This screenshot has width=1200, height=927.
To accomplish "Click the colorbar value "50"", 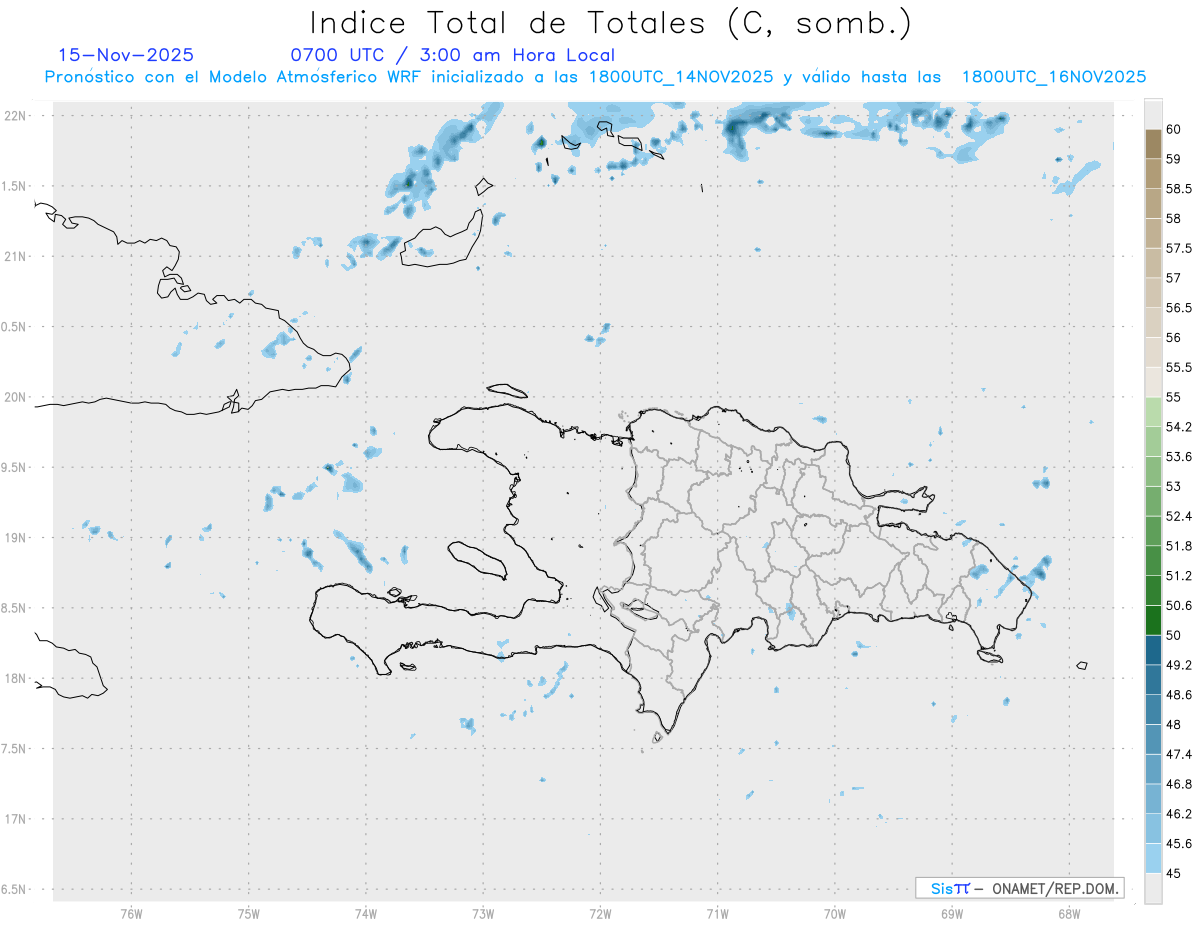I will [x=1174, y=635].
